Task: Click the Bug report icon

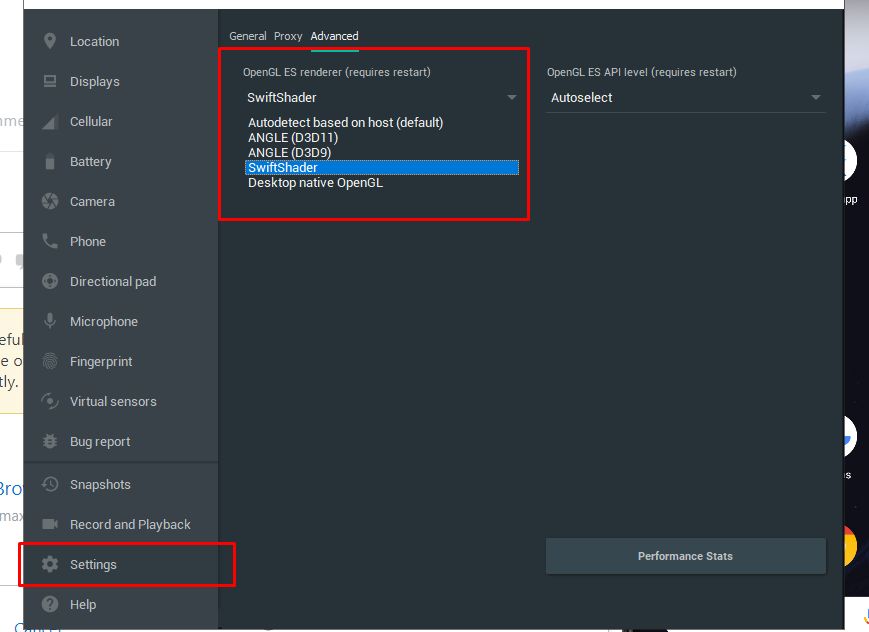Action: [50, 441]
